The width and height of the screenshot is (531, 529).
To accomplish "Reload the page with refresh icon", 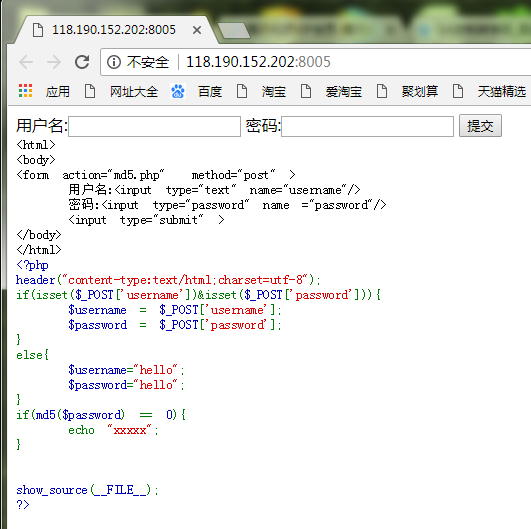I will tap(82, 62).
